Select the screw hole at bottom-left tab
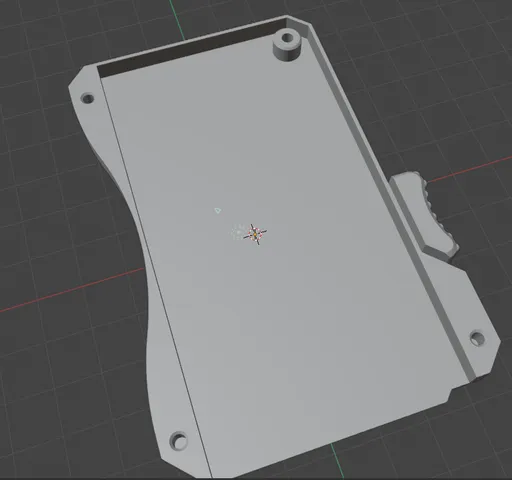Viewport: 512px width, 480px height. pos(179,441)
